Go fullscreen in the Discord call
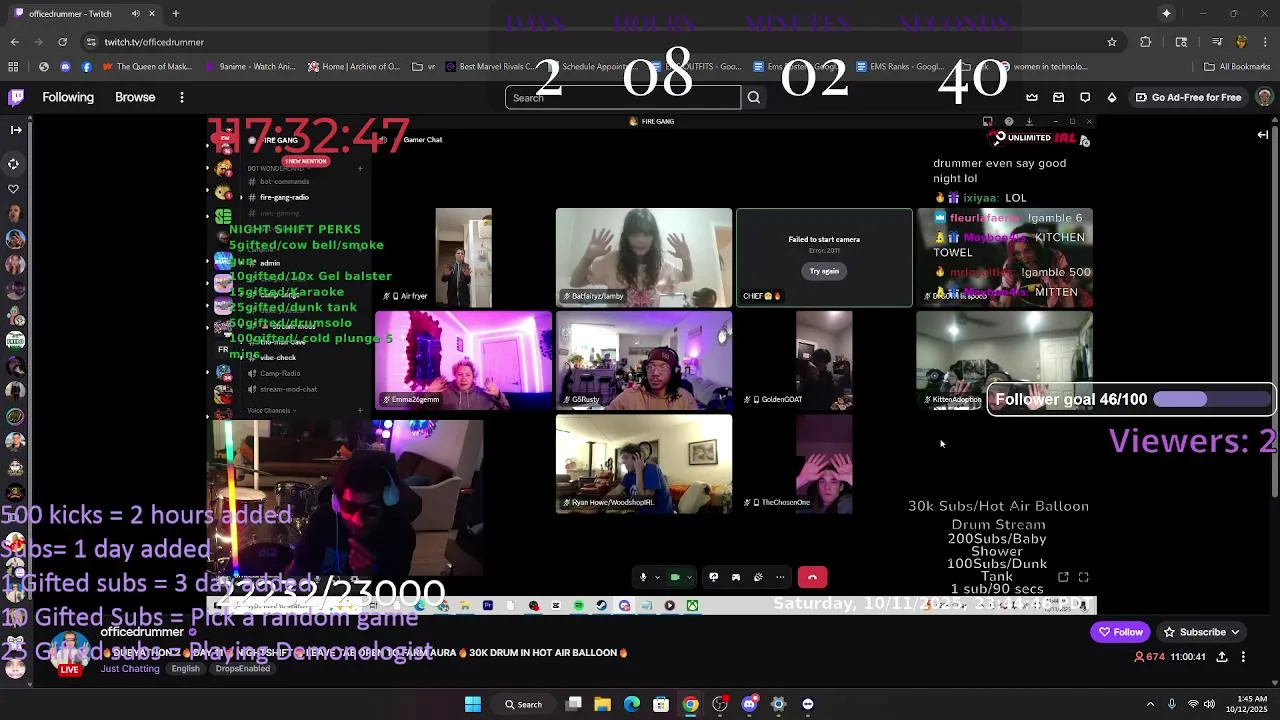 pos(1083,577)
